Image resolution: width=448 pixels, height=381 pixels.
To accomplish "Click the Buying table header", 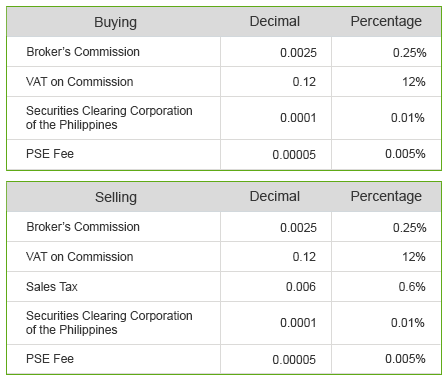I will (115, 22).
